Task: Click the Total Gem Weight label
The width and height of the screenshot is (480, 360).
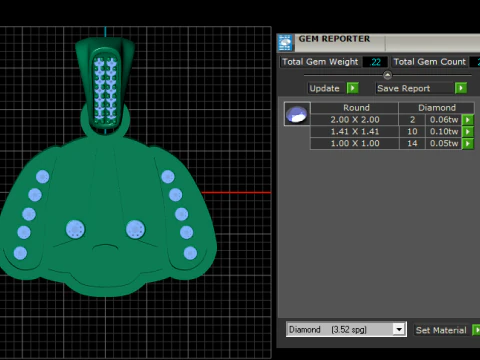Action: tap(320, 62)
